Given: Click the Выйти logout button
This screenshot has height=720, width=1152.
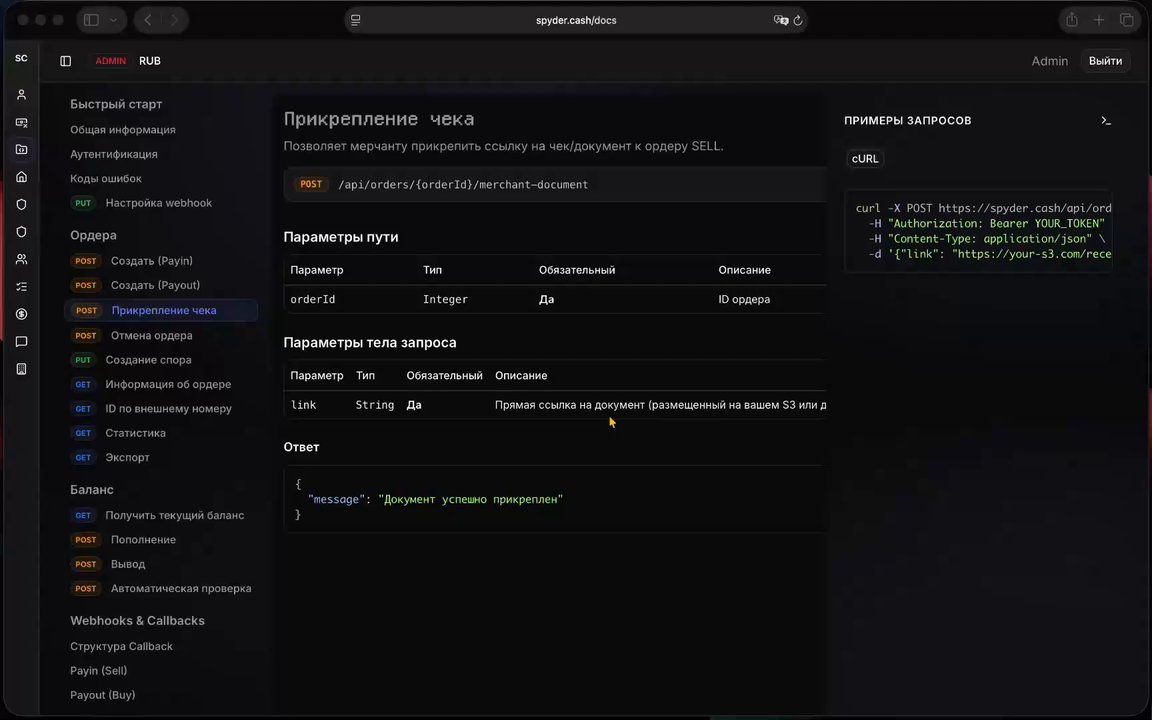Looking at the screenshot, I should [1105, 61].
